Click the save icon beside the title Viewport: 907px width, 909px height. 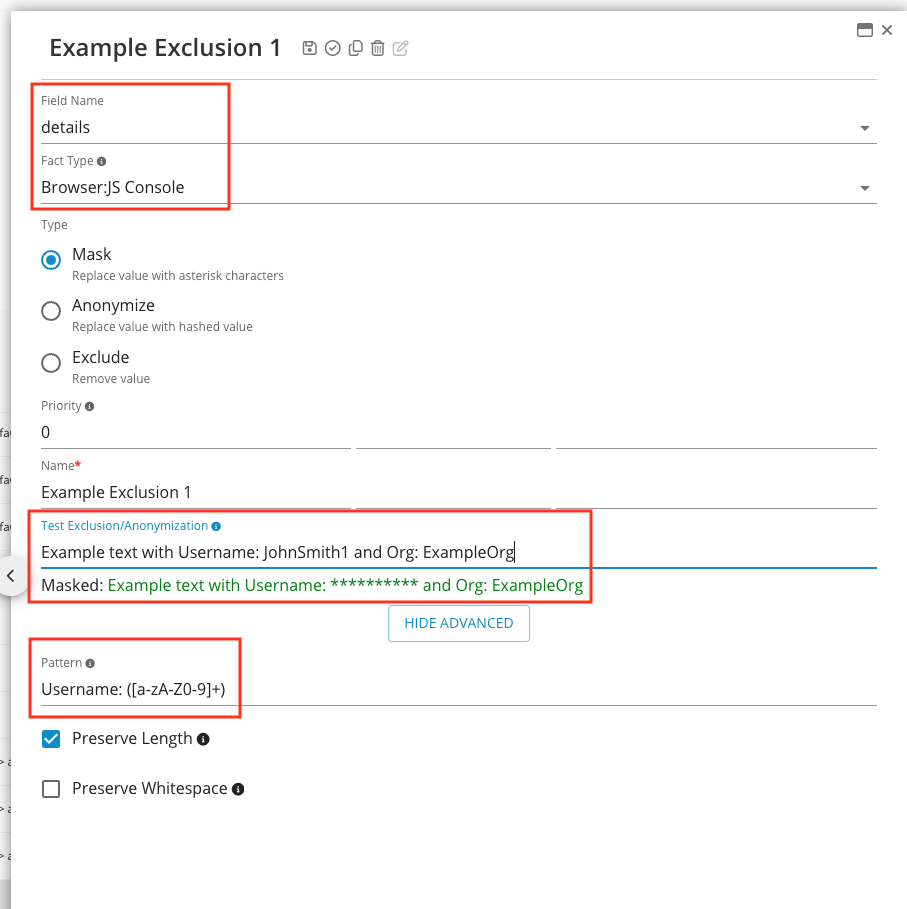[x=310, y=48]
